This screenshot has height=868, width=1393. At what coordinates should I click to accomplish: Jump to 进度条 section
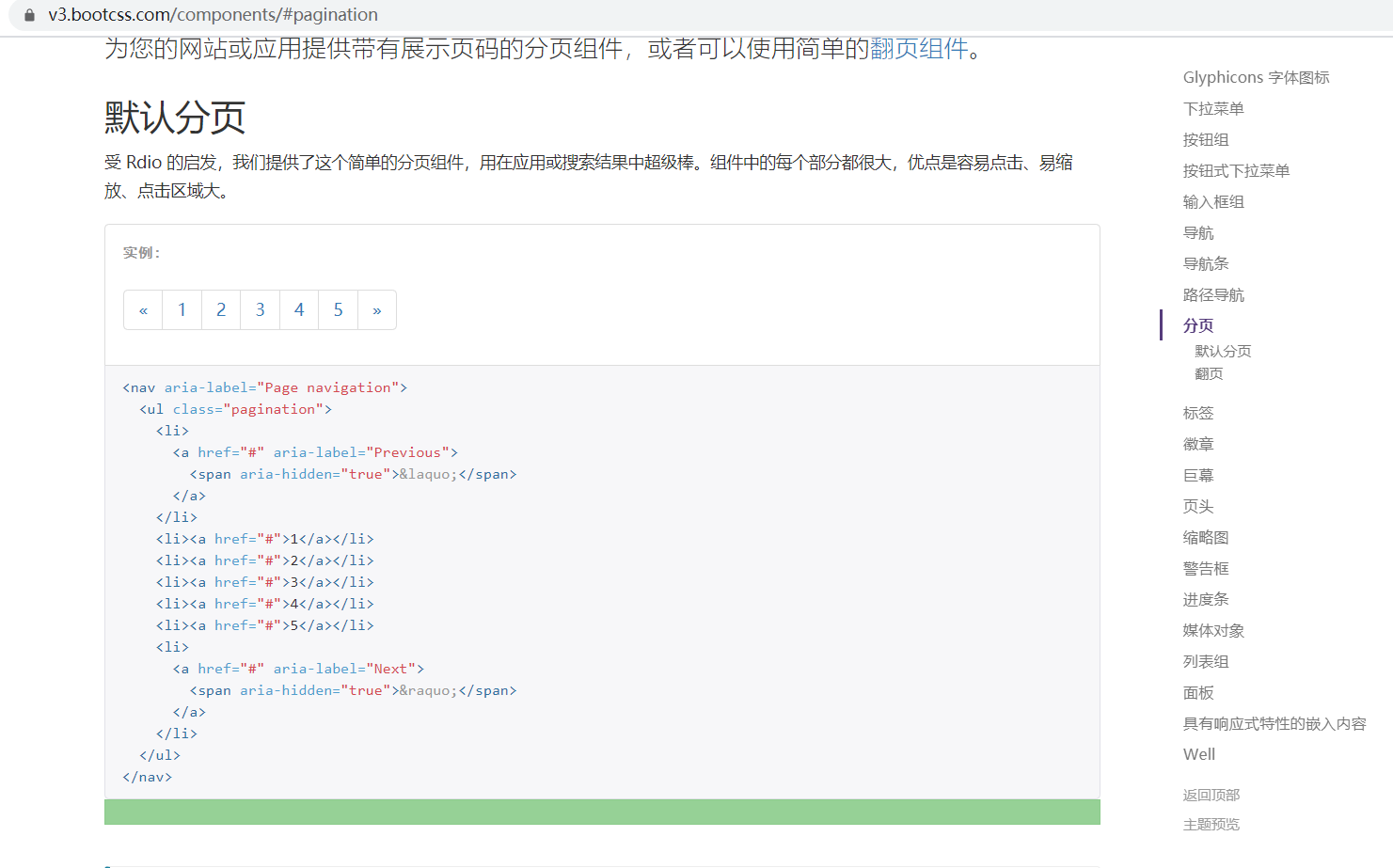point(1206,599)
